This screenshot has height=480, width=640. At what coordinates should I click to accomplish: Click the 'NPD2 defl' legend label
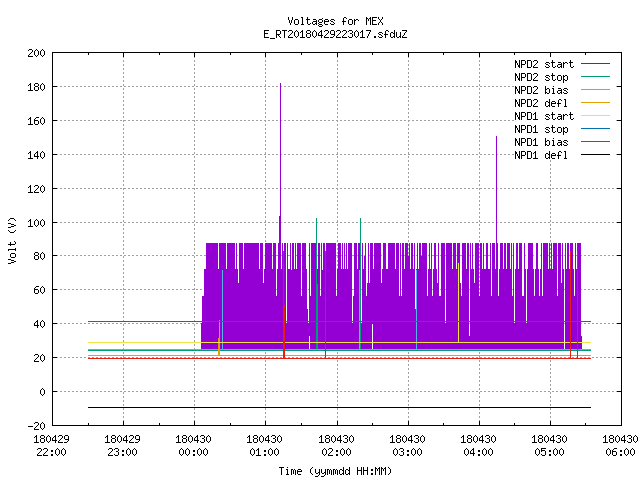(541, 103)
